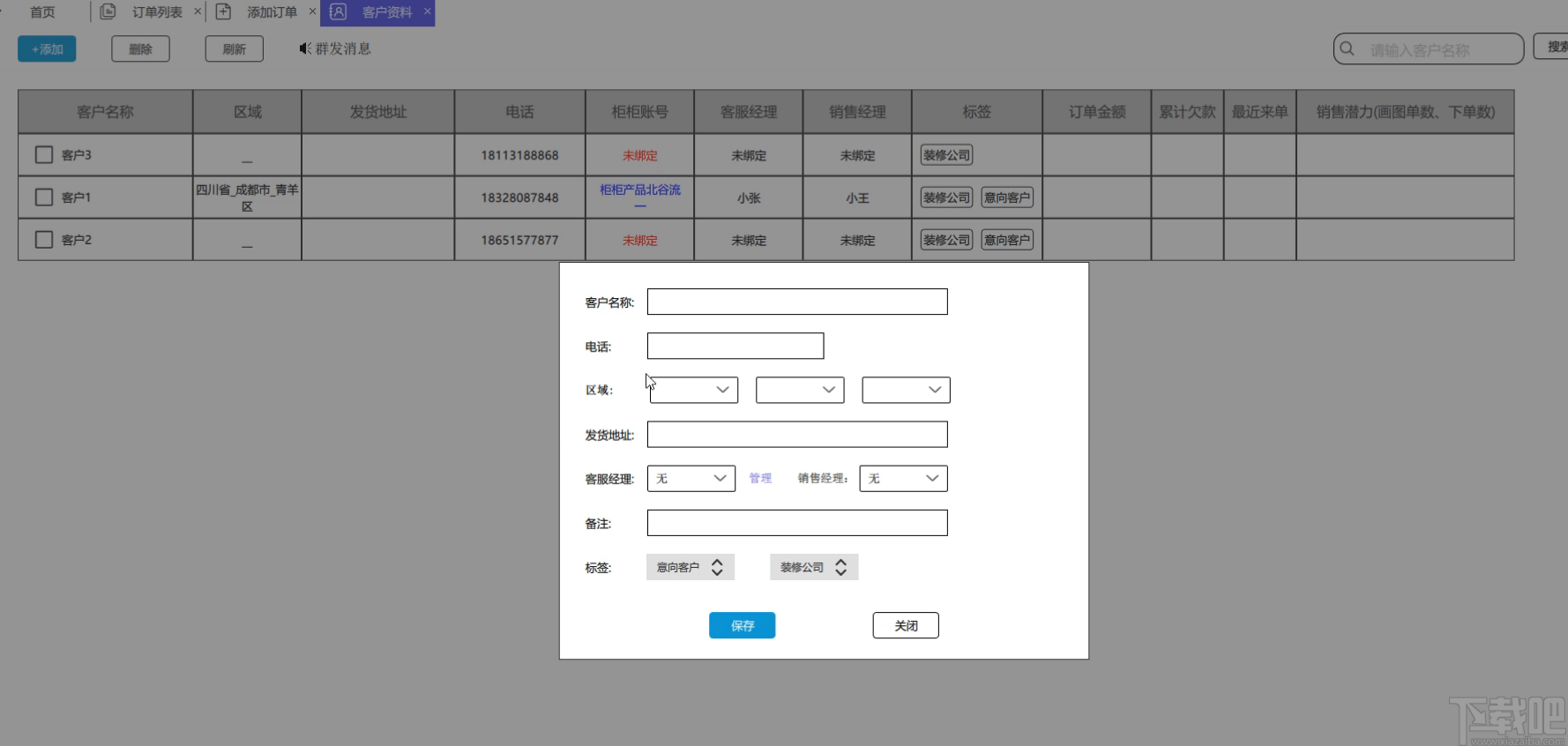Click the 装修公司 tag in 客户2 row
This screenshot has height=746, width=1568.
coord(946,240)
